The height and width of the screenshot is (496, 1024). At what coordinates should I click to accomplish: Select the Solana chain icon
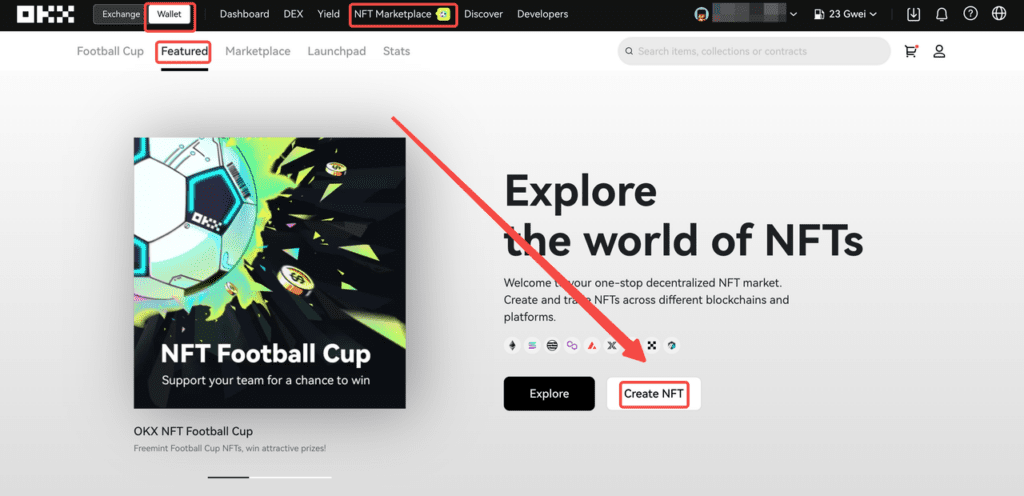pyautogui.click(x=532, y=345)
